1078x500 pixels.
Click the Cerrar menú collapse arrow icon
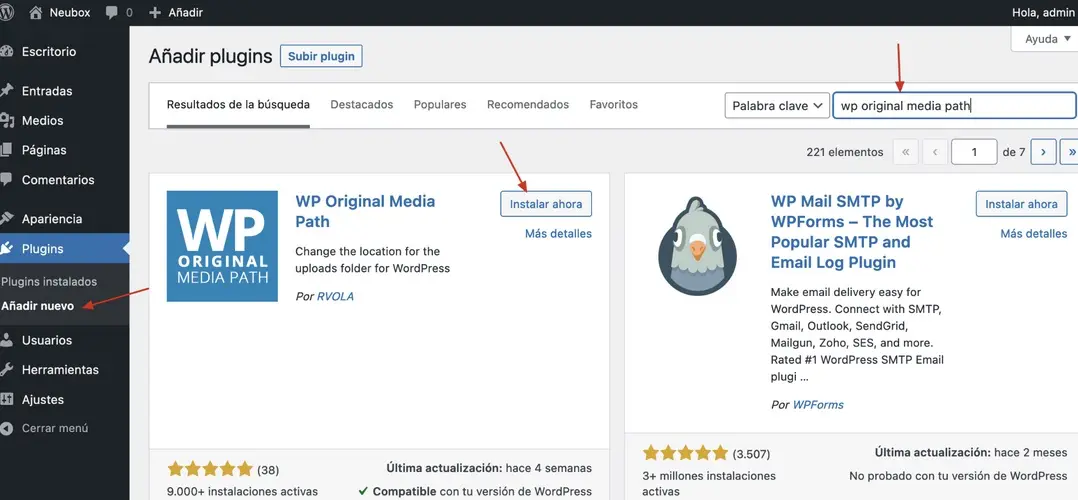point(7,428)
